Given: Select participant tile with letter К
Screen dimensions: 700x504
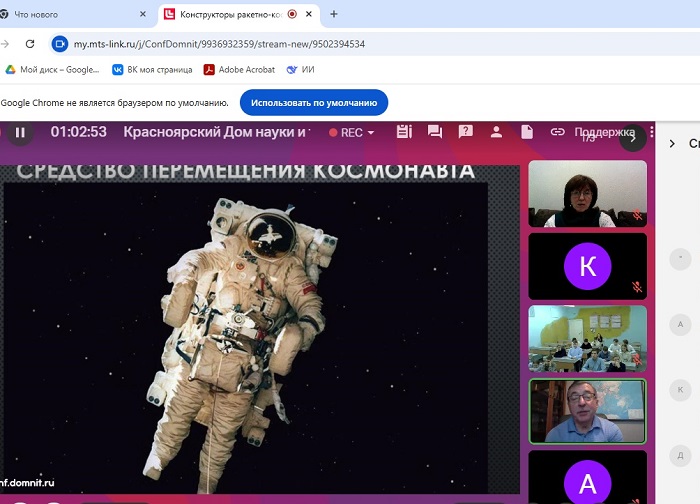Looking at the screenshot, I should click(x=587, y=266).
